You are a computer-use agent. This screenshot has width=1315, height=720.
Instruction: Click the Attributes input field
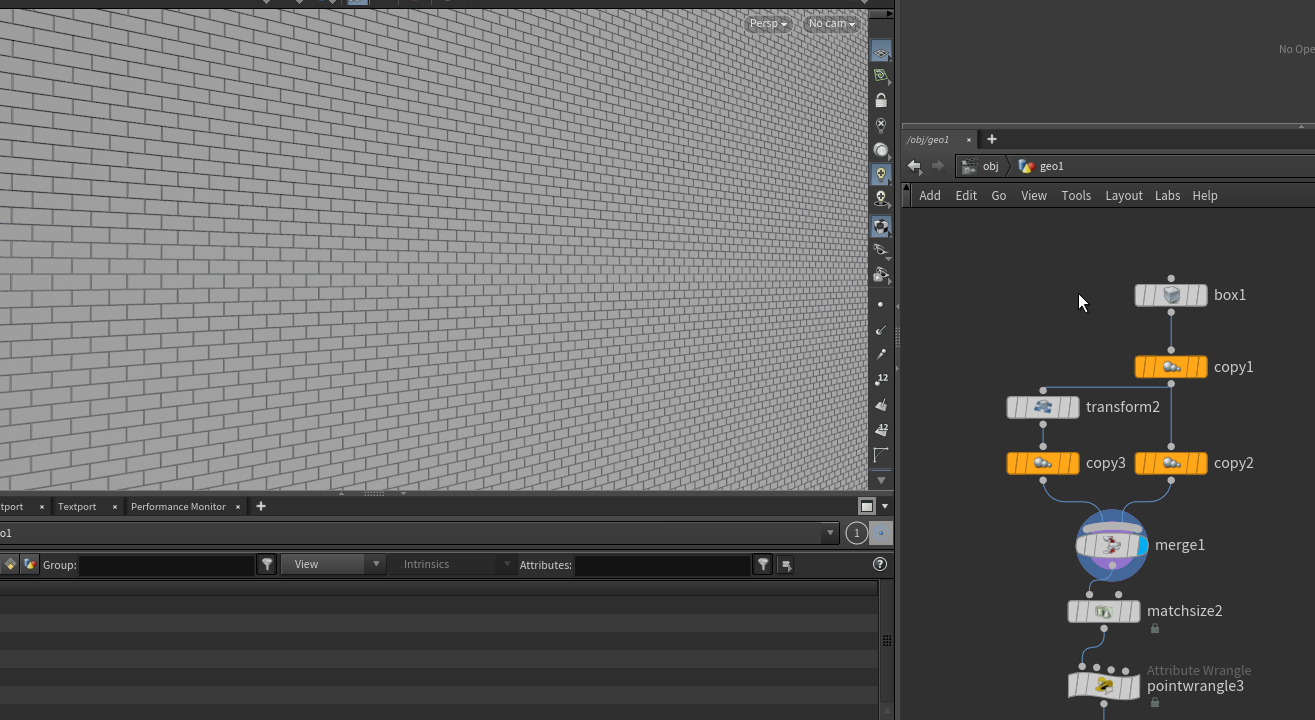662,565
